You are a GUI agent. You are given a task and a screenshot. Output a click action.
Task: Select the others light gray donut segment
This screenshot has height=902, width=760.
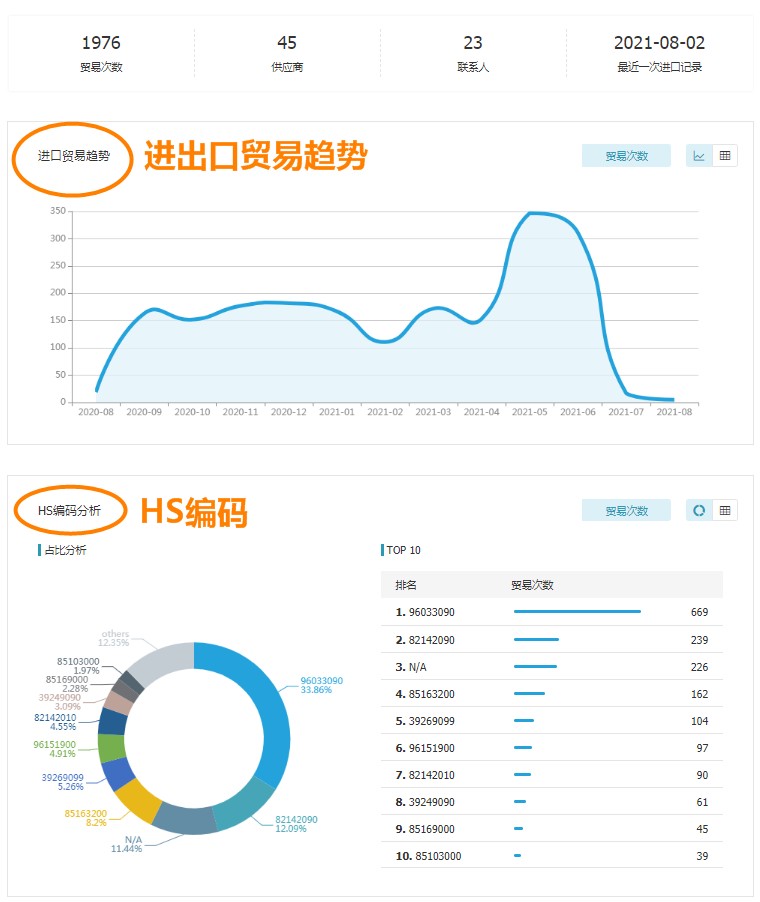[162, 662]
